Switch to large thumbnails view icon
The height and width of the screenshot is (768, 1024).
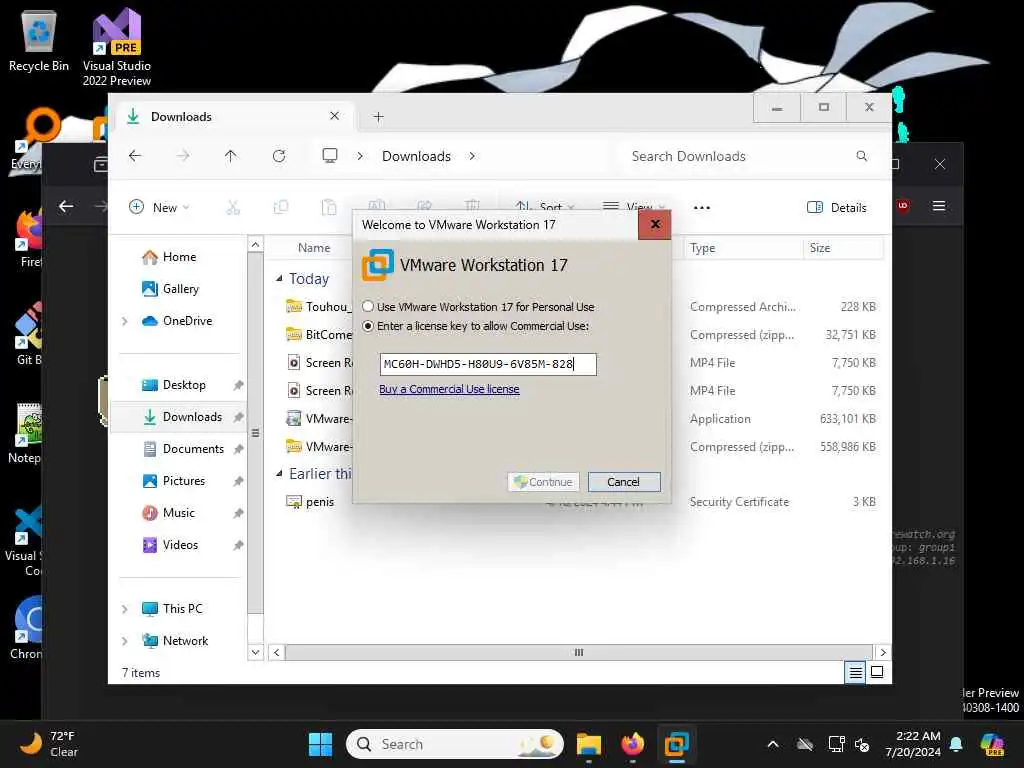tap(877, 672)
